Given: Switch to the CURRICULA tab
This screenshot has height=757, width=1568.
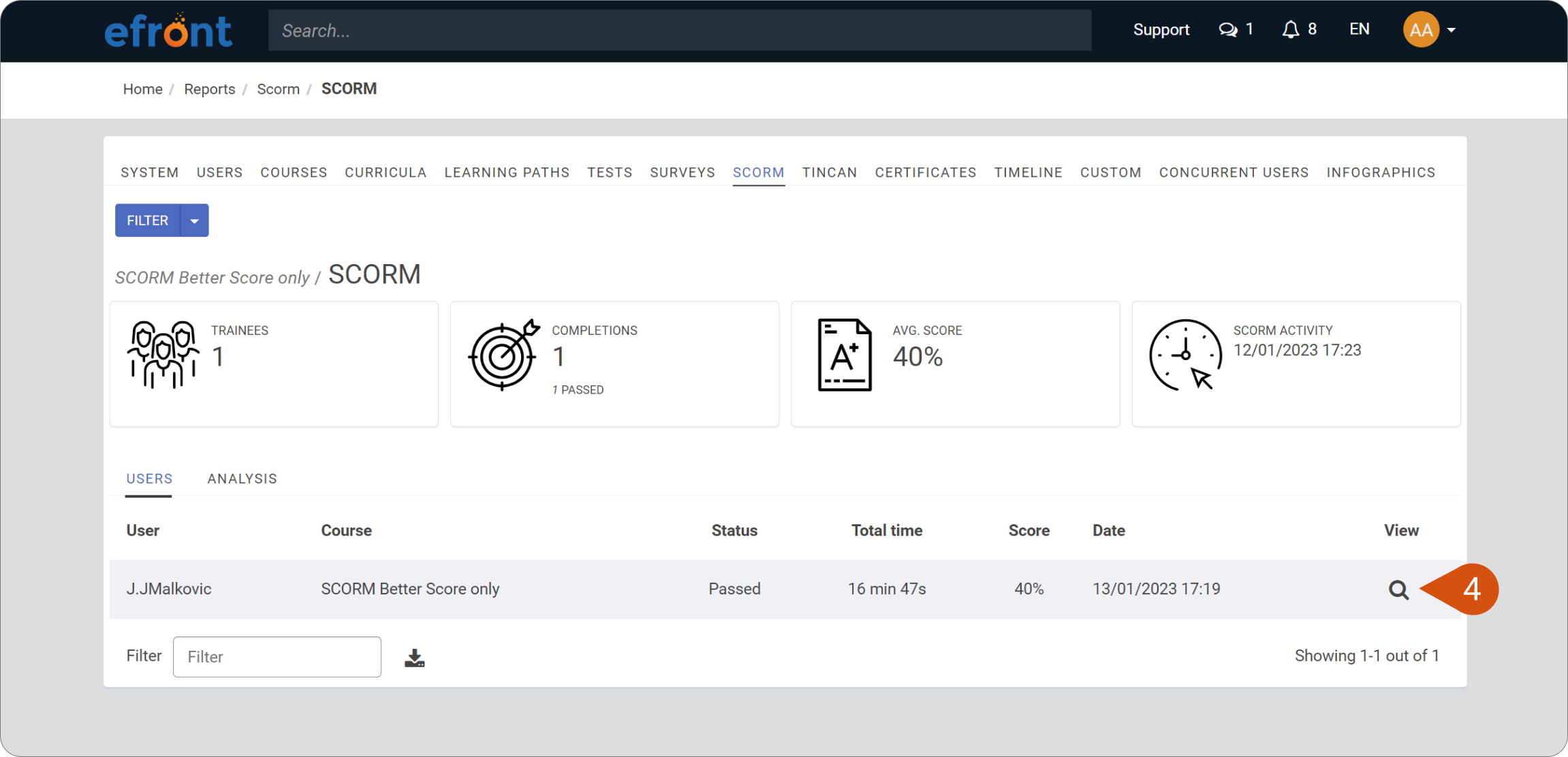Looking at the screenshot, I should [x=386, y=172].
